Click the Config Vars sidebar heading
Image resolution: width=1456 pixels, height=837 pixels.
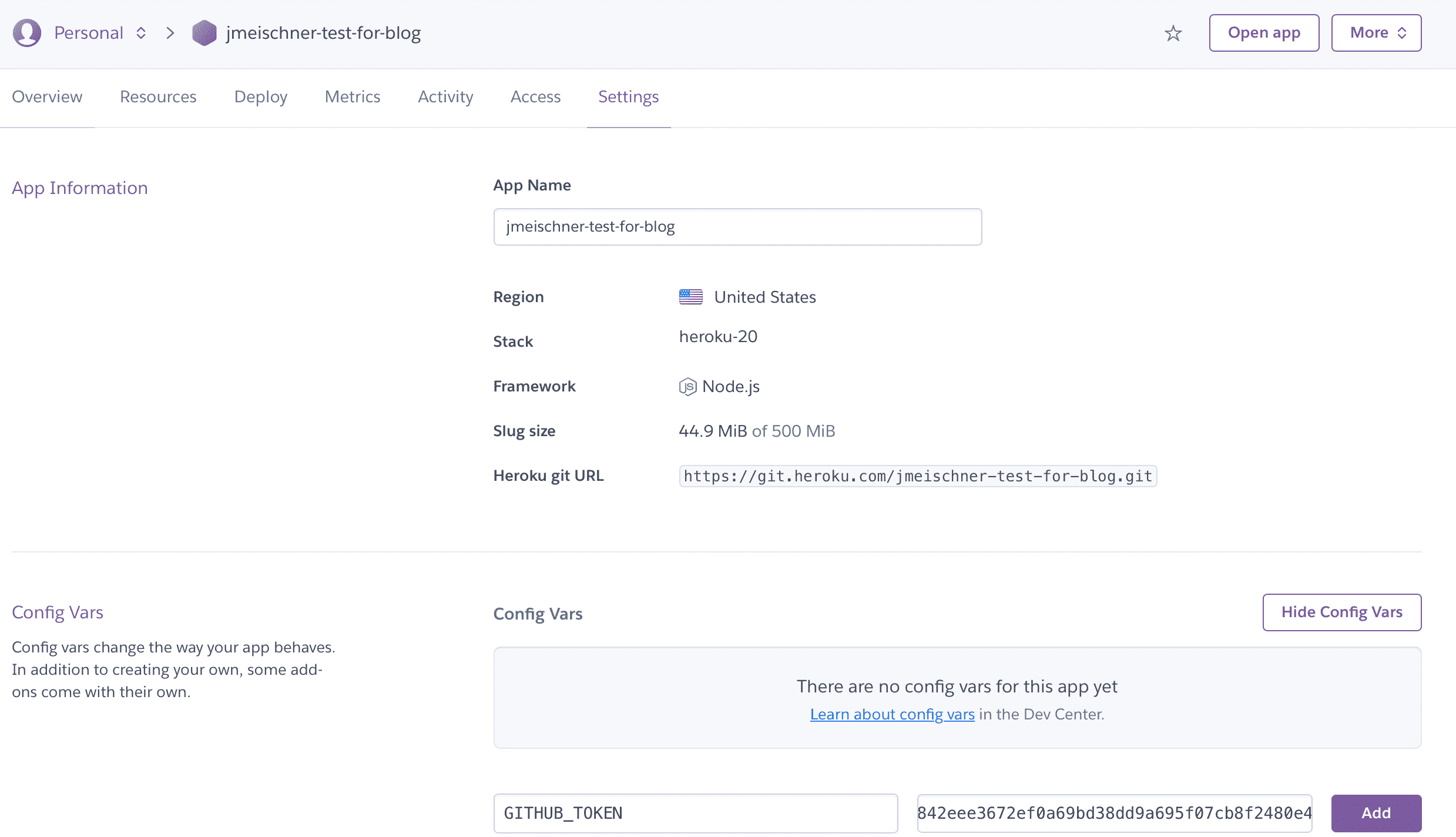click(58, 612)
